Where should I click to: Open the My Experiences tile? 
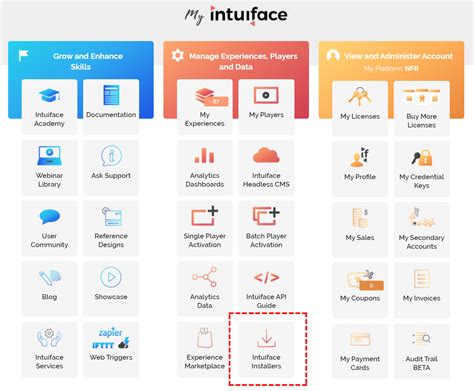pos(205,107)
